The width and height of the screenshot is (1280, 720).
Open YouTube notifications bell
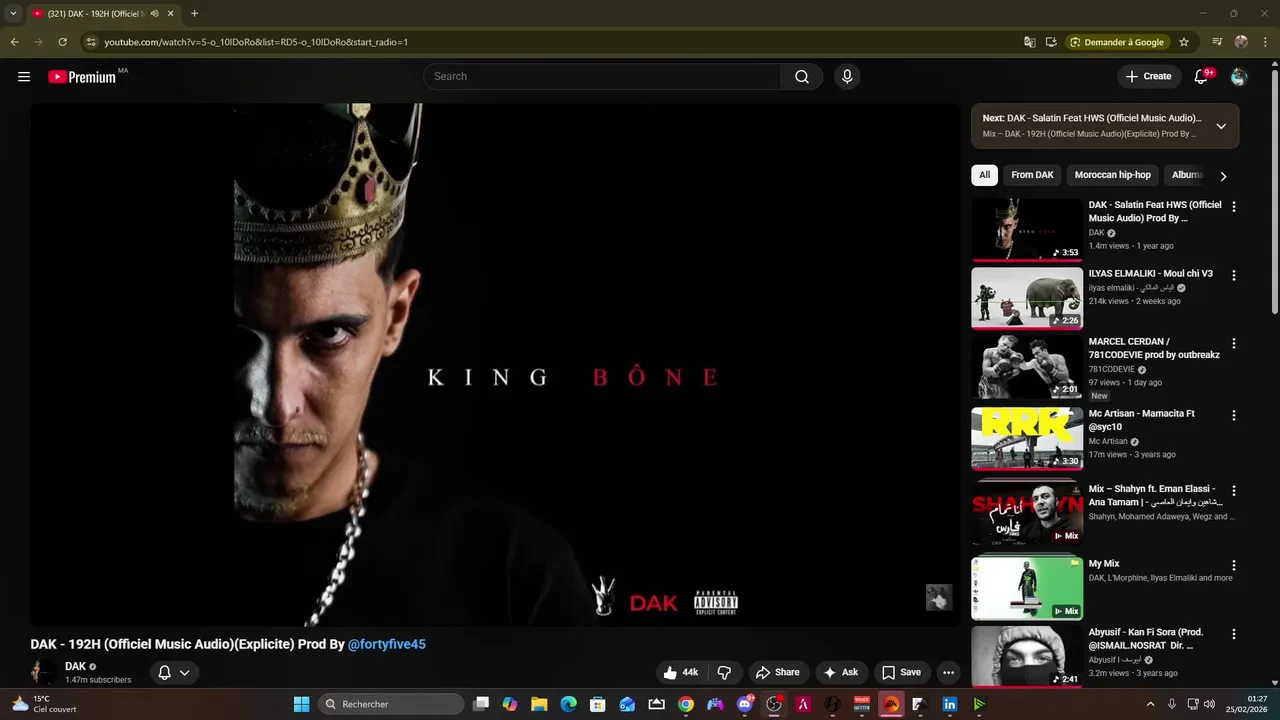1203,77
